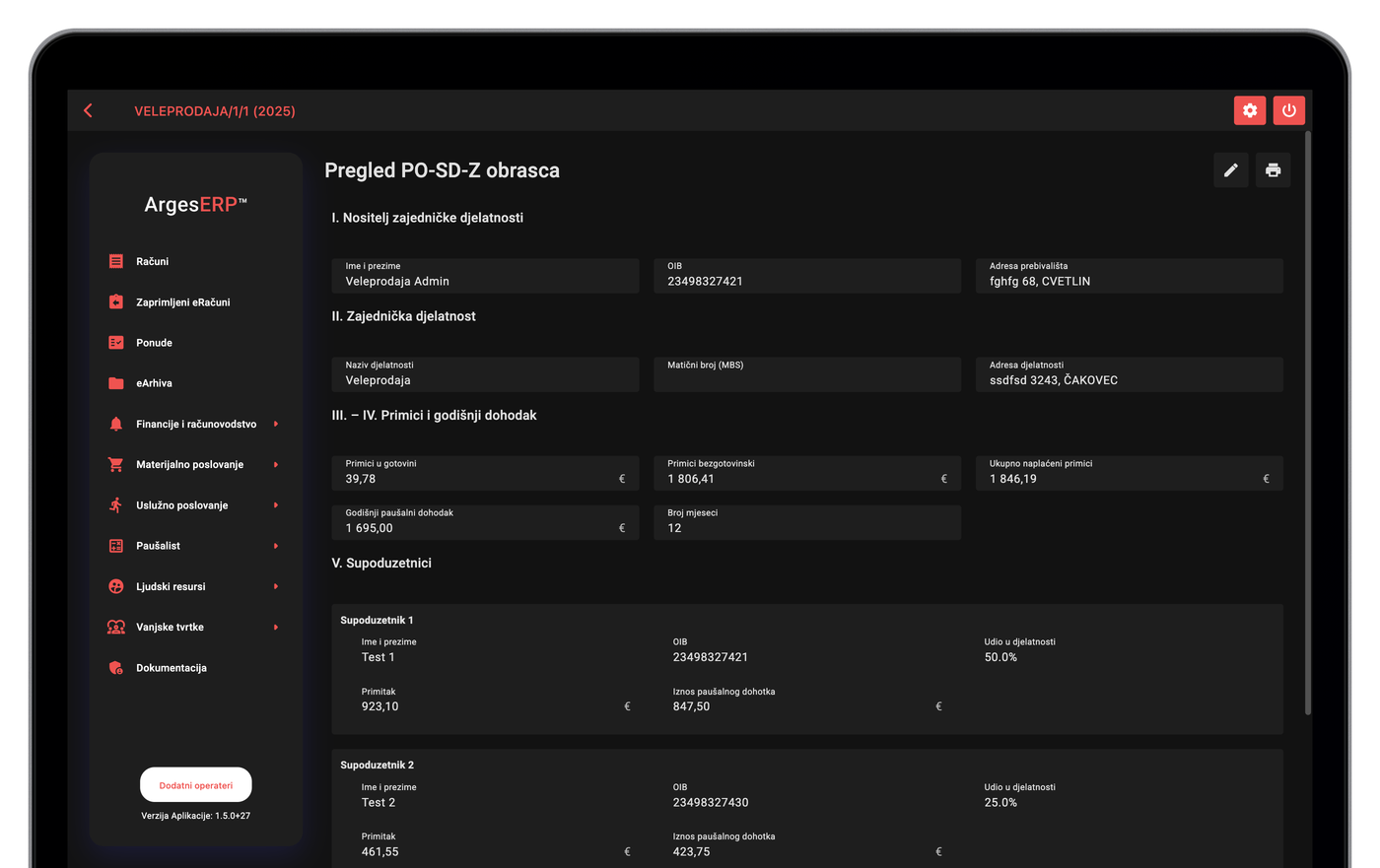
Task: Click the red power logout button
Action: click(x=1288, y=110)
